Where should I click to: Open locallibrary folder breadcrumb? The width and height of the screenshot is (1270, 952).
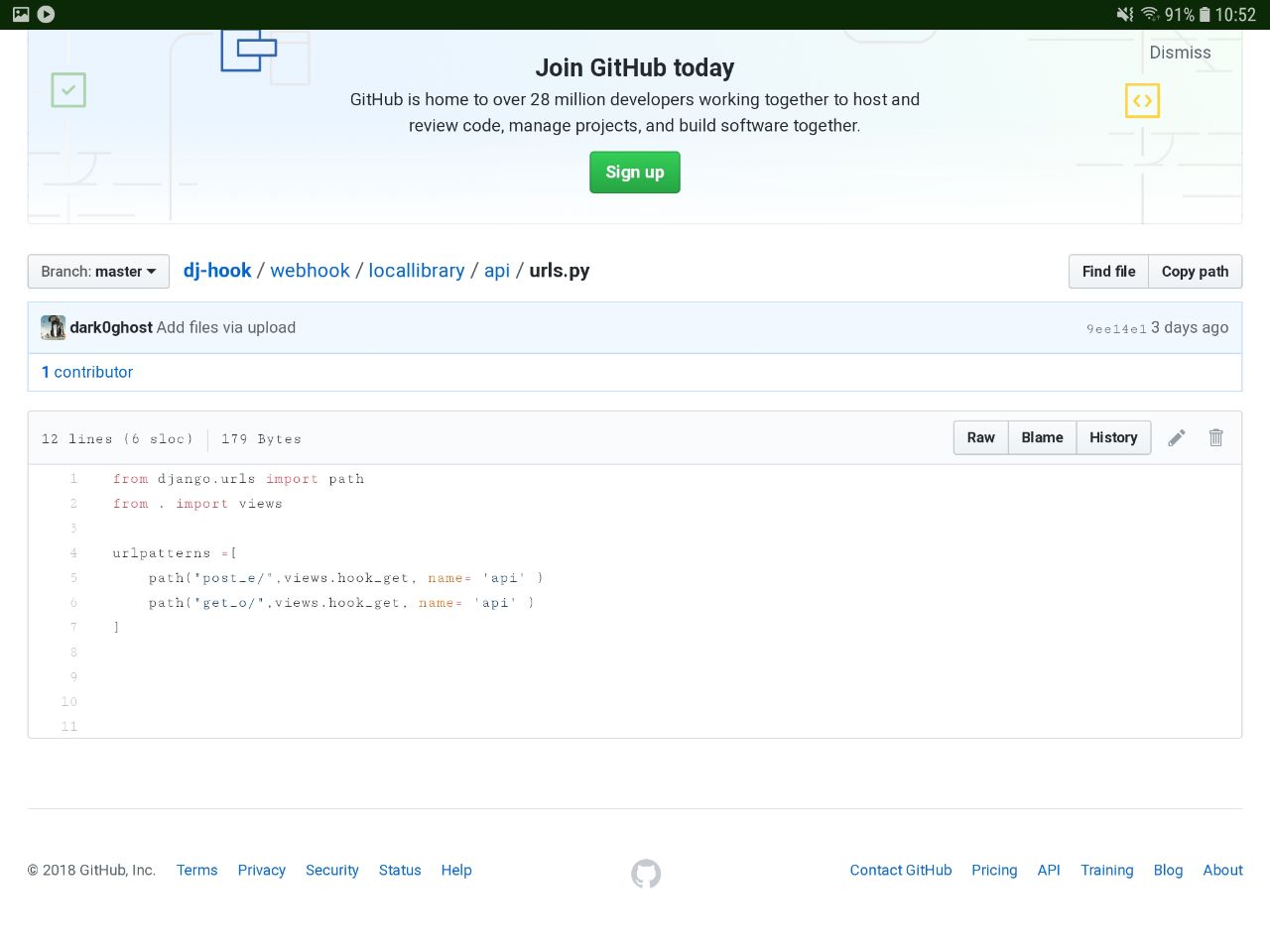coord(417,271)
